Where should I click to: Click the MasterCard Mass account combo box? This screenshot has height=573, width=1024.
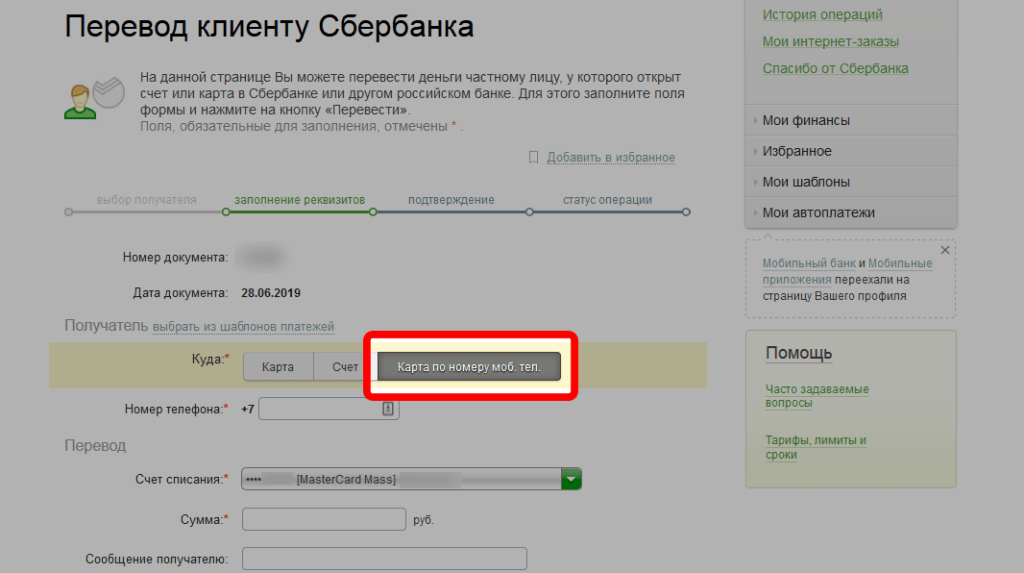[x=411, y=479]
